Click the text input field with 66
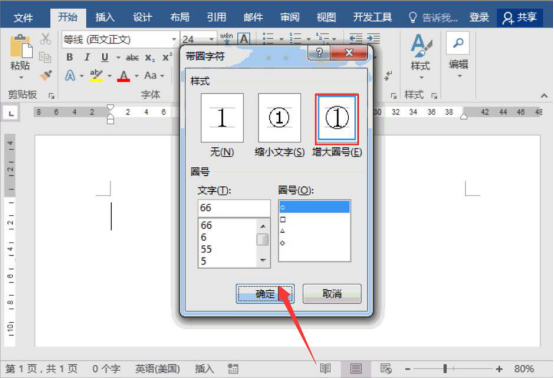 234,208
